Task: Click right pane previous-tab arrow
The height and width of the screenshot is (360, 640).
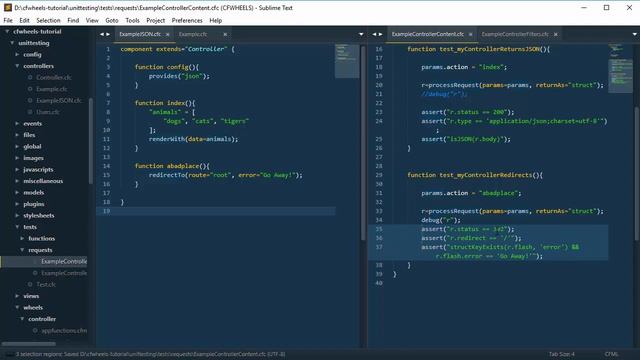Action: tap(374, 34)
